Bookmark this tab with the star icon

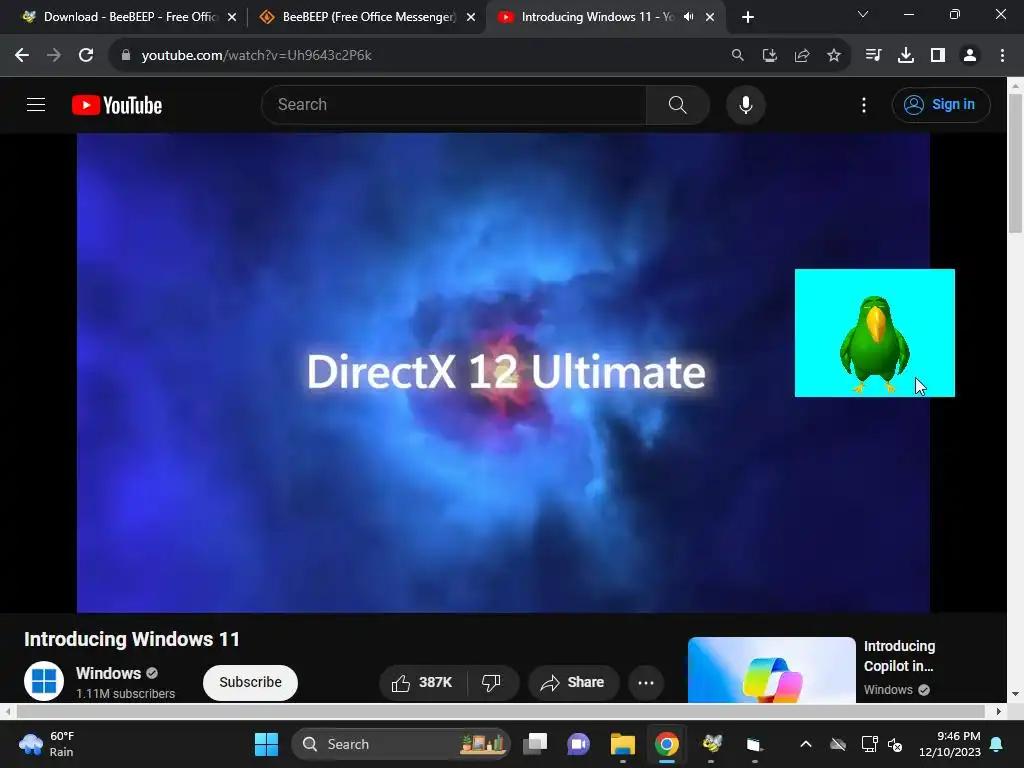pos(833,56)
